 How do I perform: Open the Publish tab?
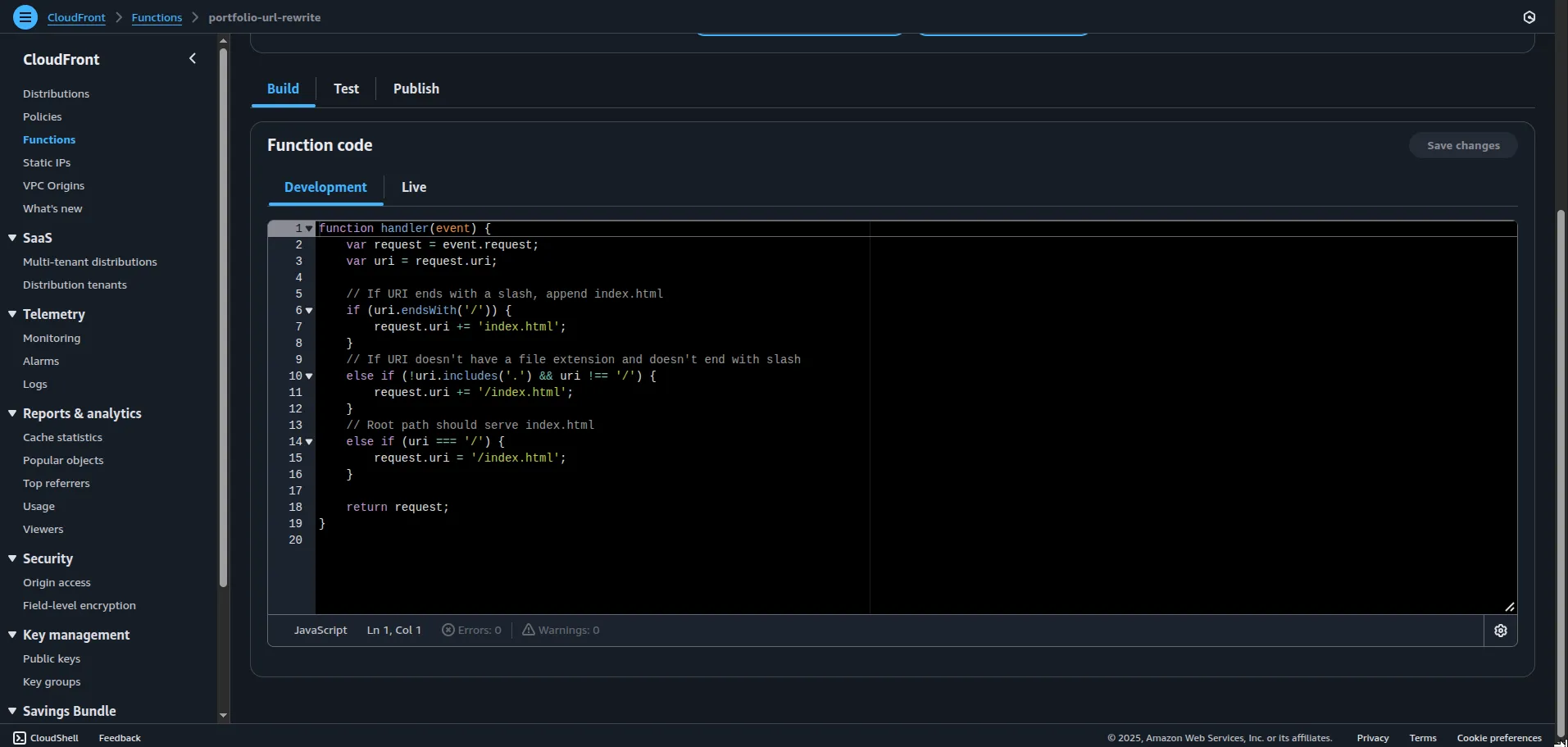click(416, 89)
